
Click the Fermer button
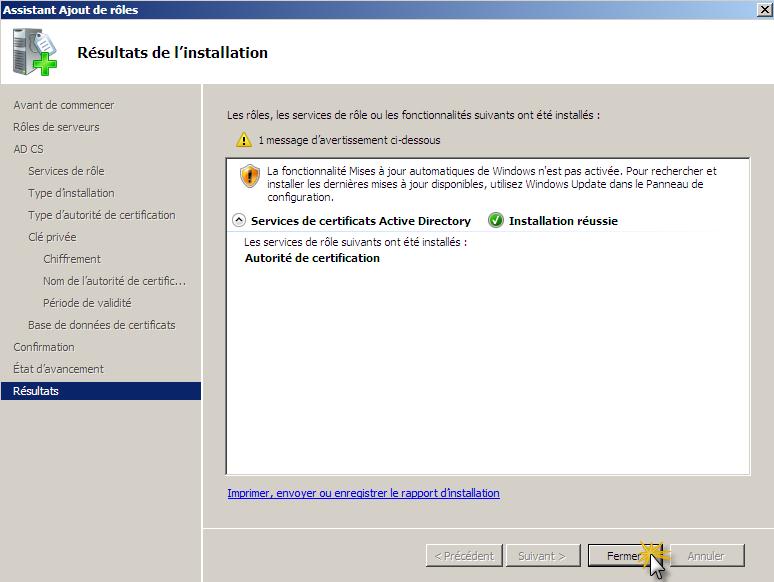tap(625, 556)
